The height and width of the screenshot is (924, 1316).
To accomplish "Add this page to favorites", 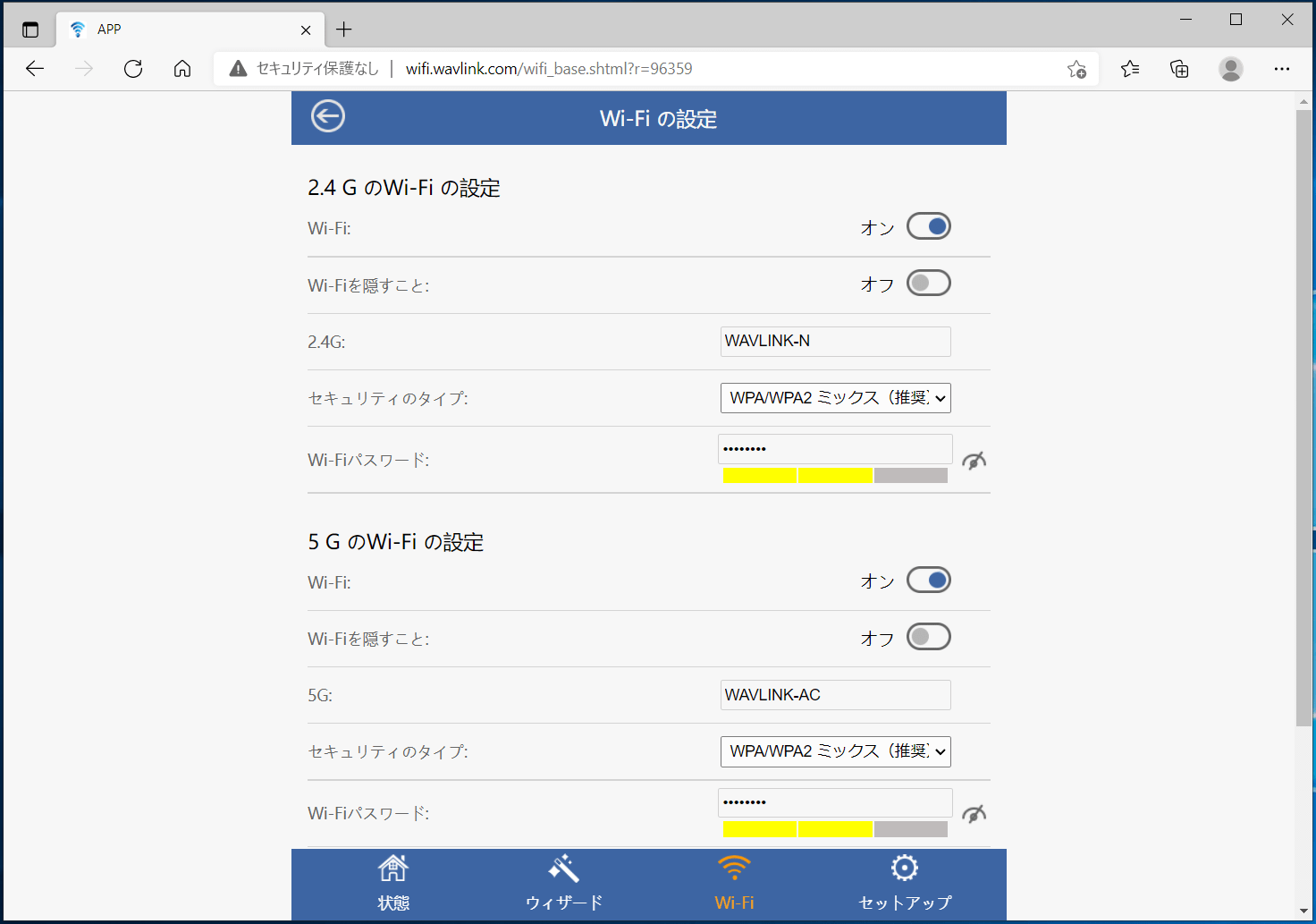I will click(1076, 69).
